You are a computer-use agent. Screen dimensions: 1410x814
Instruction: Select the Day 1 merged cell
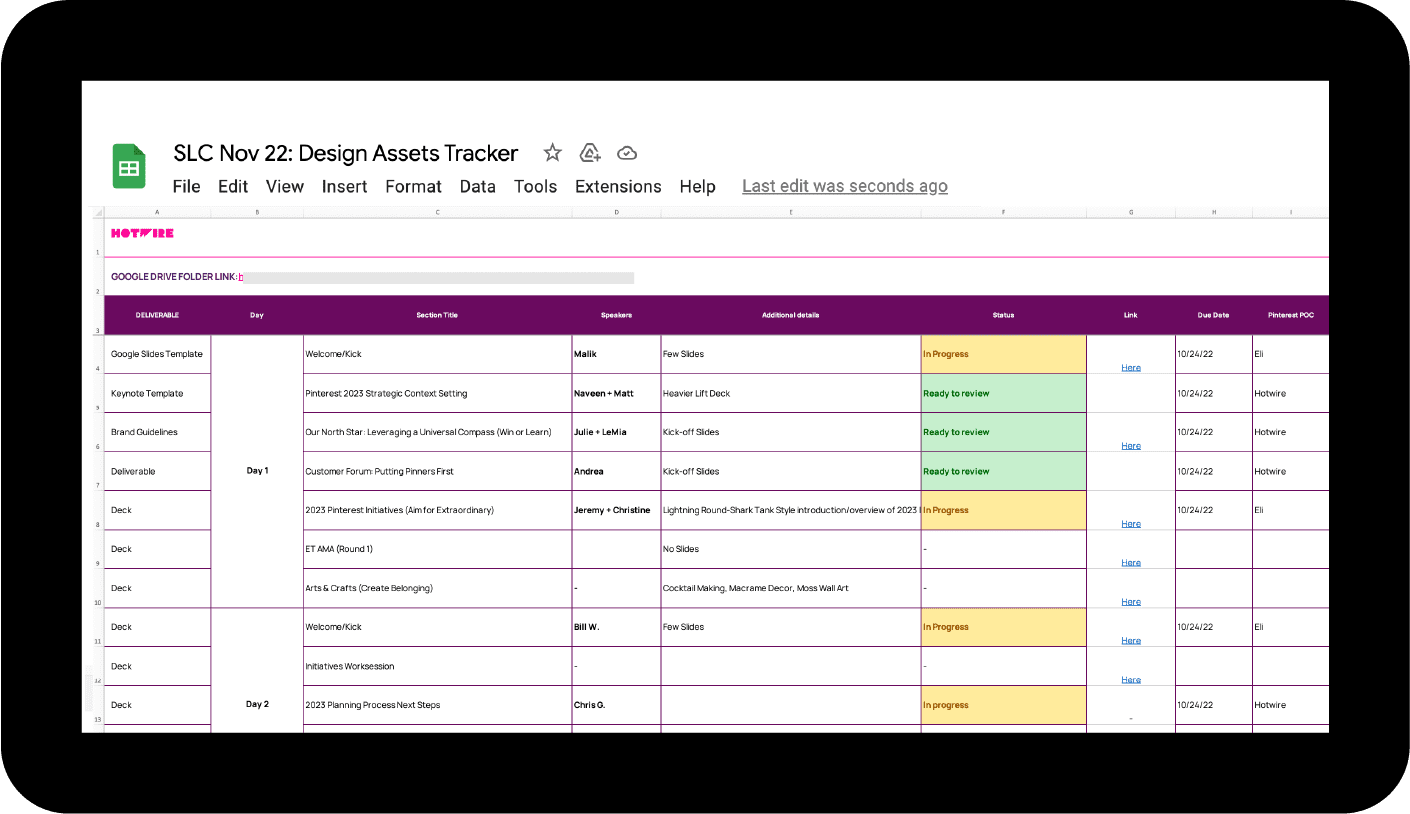pos(257,471)
